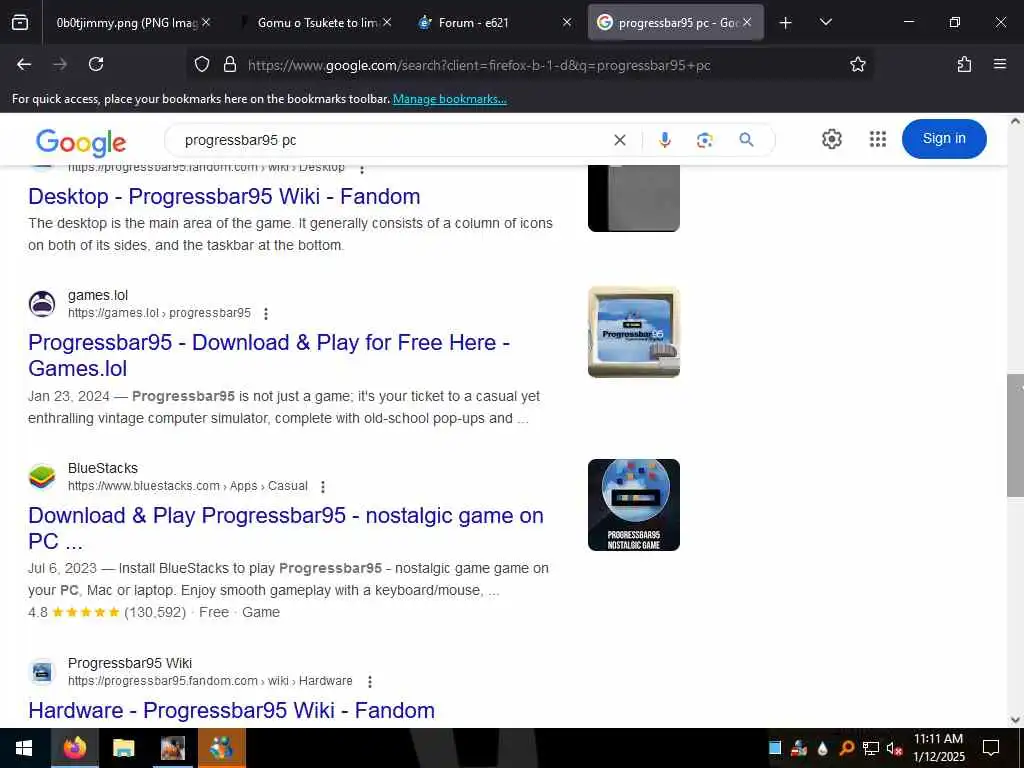Close the Forum - e621 tab
1024x768 pixels.
click(567, 22)
